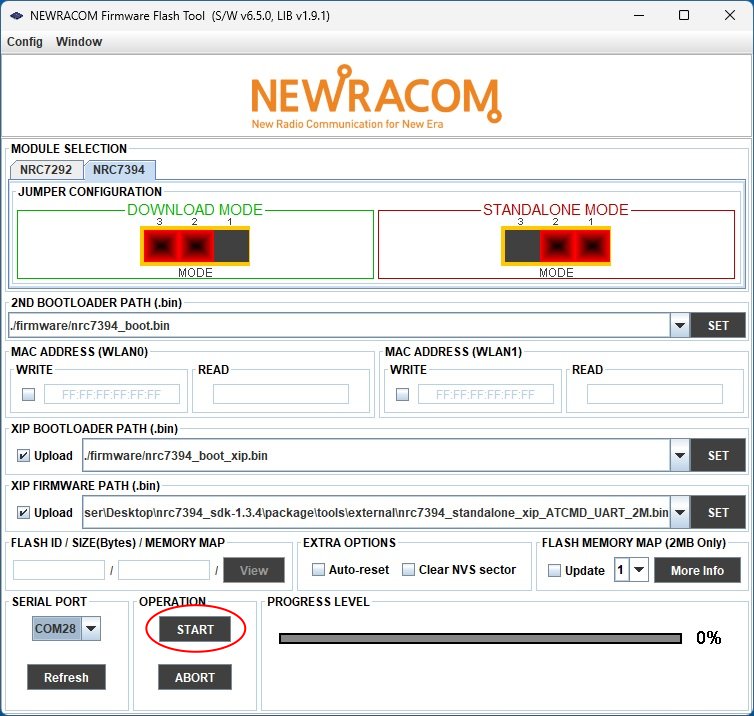Screen dimensions: 754x716
Task: Uncheck XIP firmware Upload checkbox
Action: click(23, 512)
